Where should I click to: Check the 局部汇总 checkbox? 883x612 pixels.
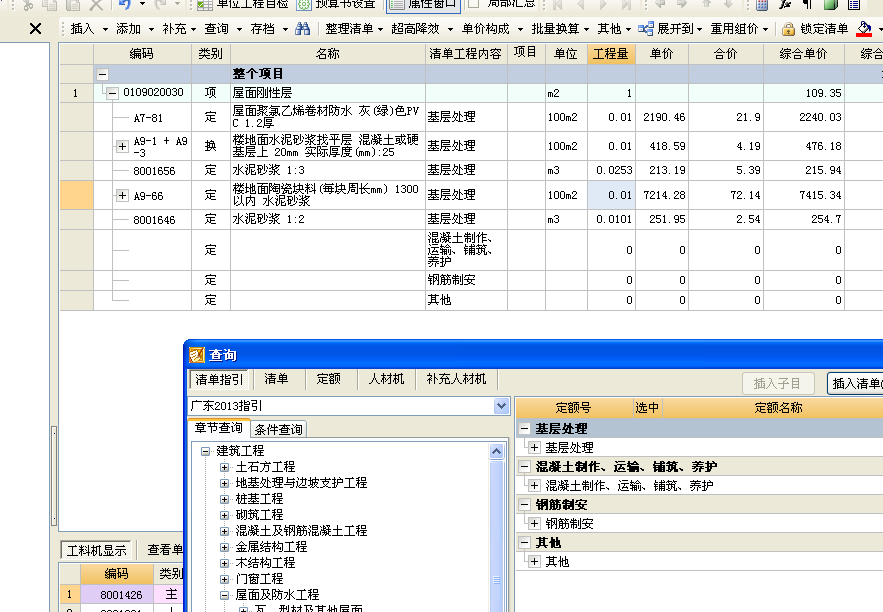(474, 4)
